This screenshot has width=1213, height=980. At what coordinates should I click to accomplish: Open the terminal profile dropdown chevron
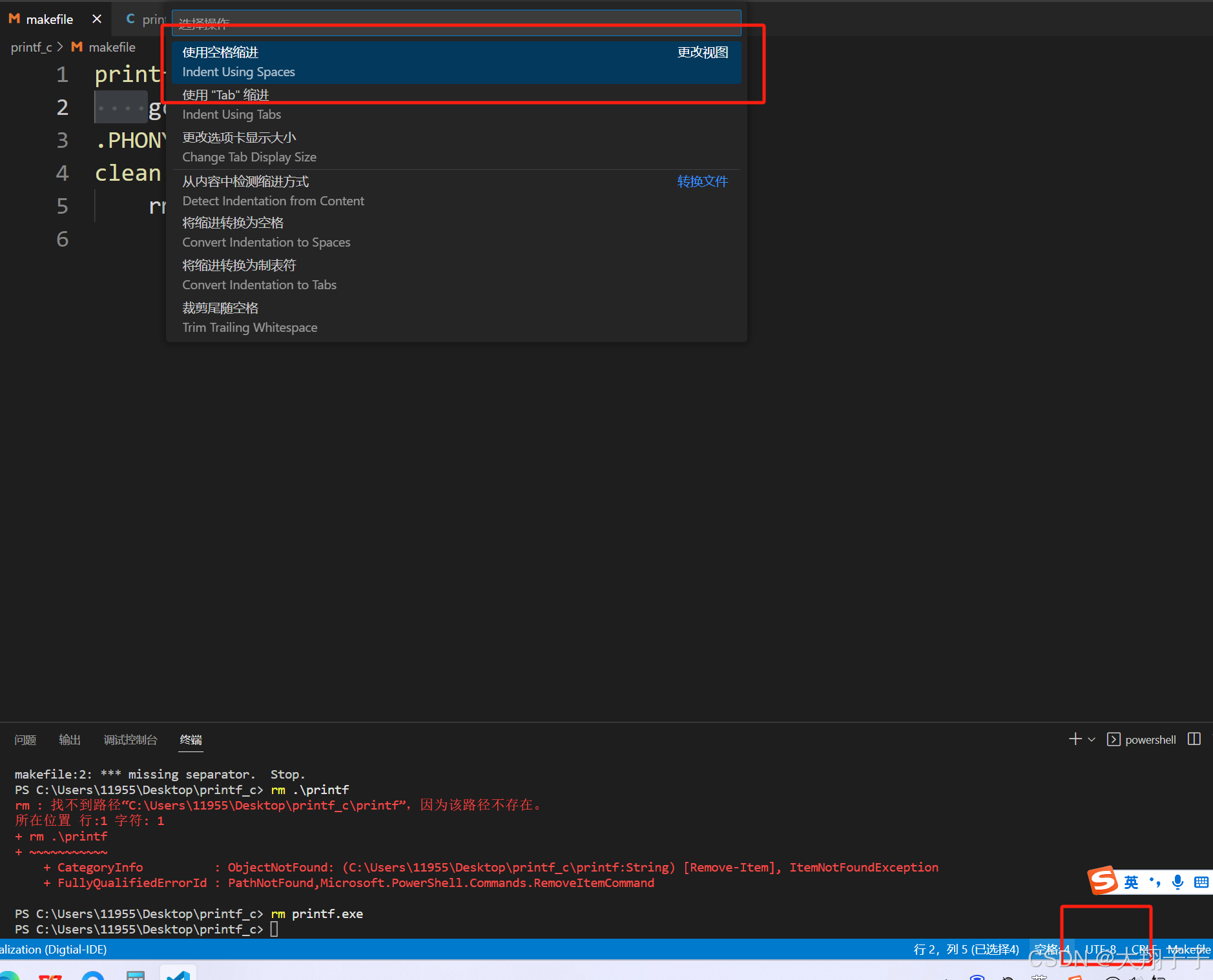[1090, 739]
